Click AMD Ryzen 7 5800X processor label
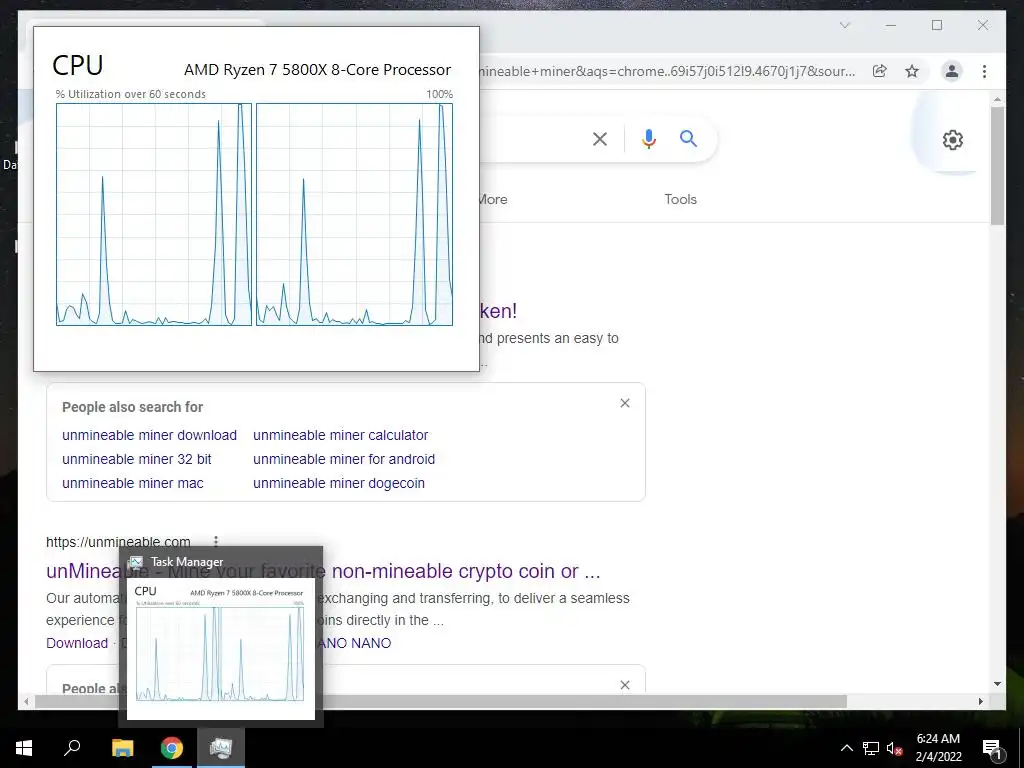 pos(317,70)
